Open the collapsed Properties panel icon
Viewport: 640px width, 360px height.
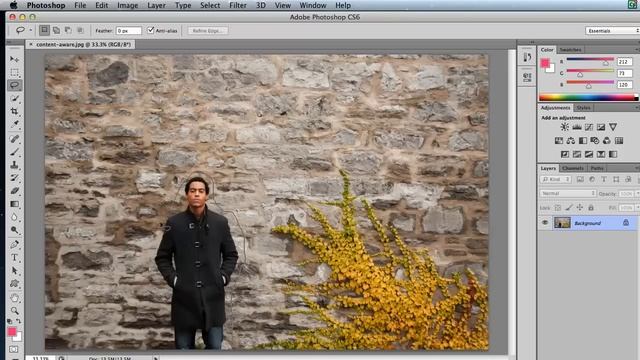(x=527, y=77)
